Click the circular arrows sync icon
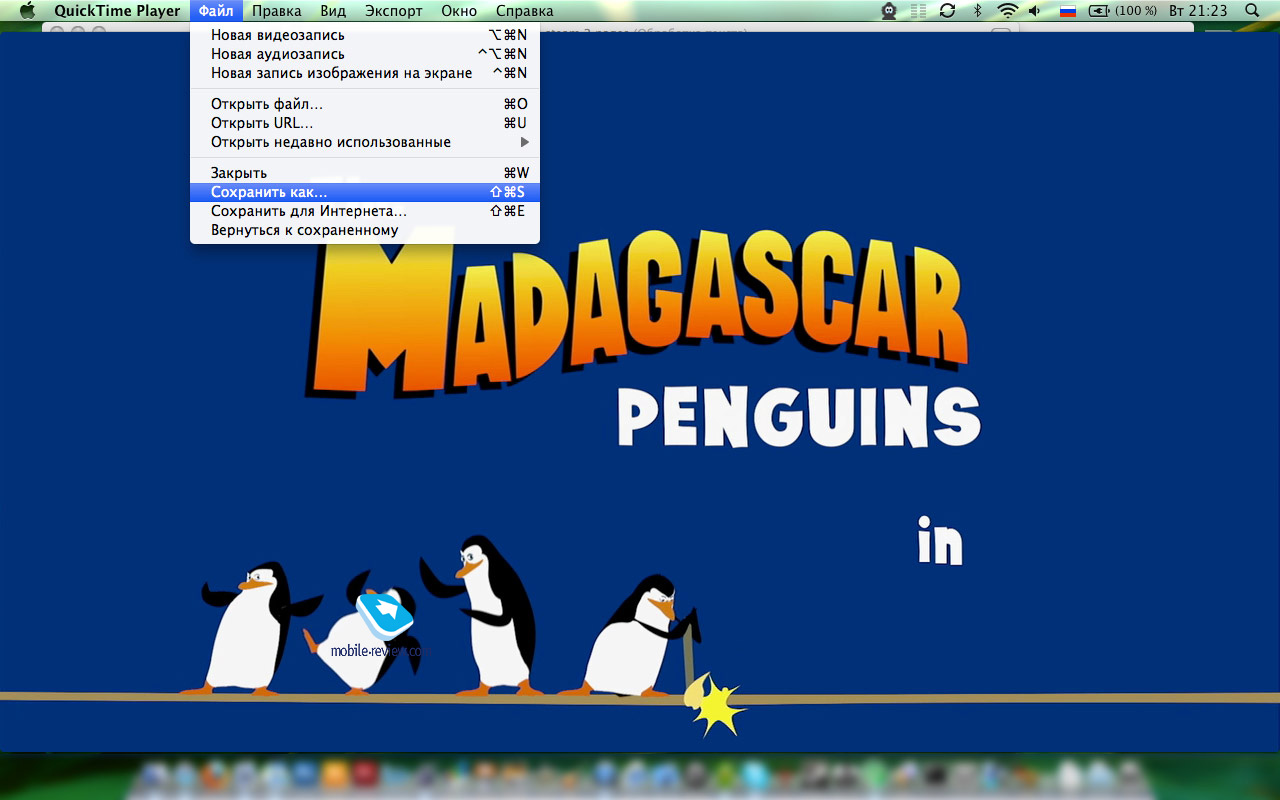The image size is (1280, 800). pyautogui.click(x=947, y=11)
